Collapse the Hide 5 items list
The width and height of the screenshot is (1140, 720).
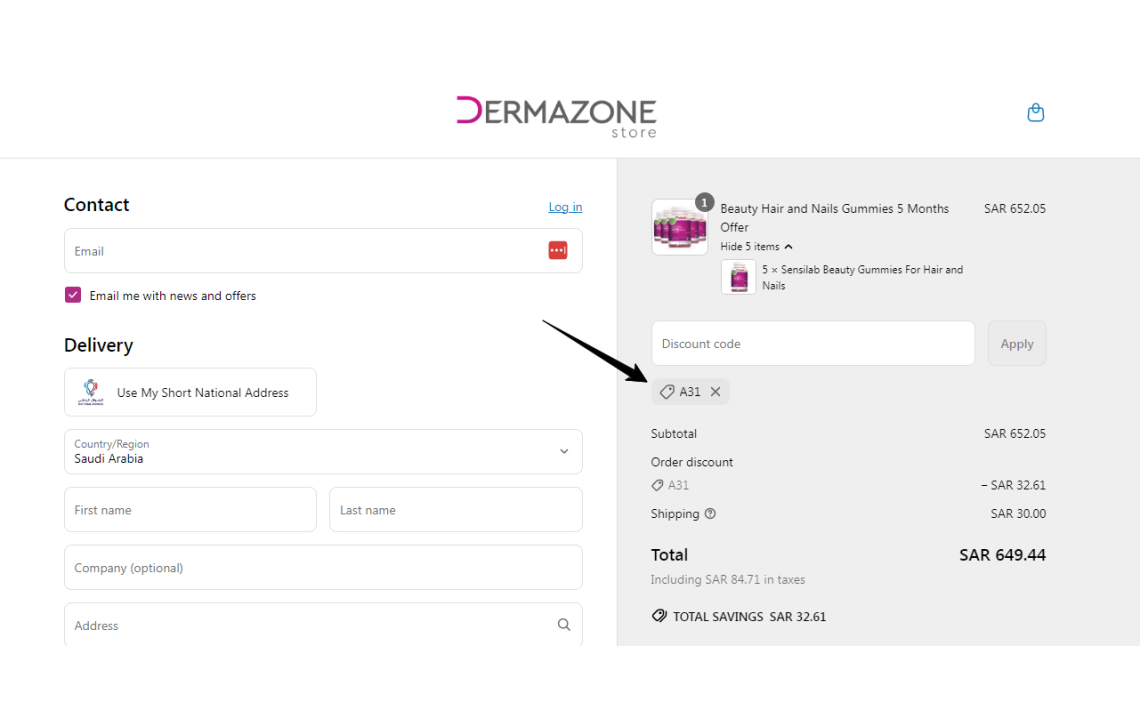click(756, 247)
